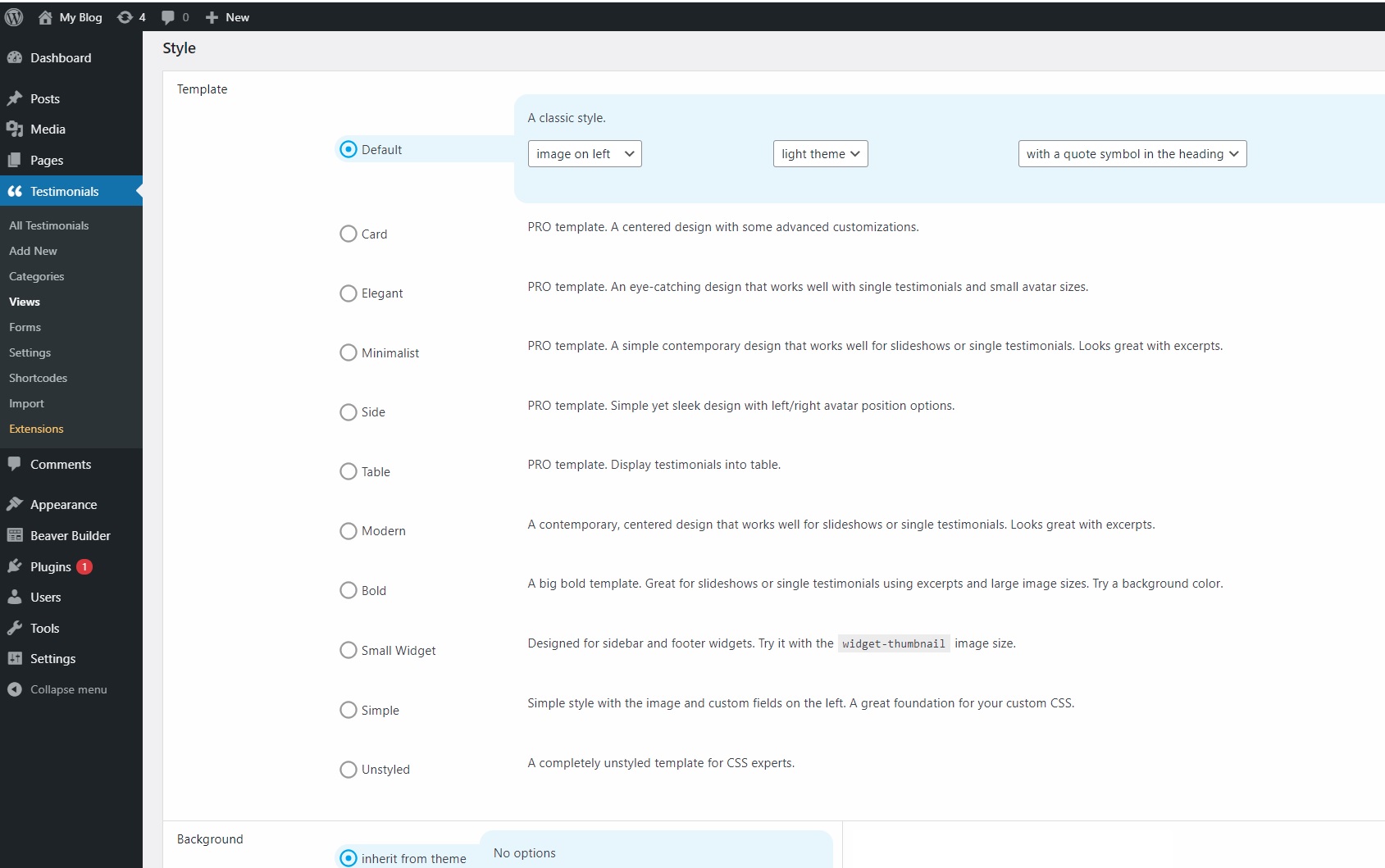The width and height of the screenshot is (1385, 868).
Task: Click the Plugins plug icon
Action: coord(15,566)
